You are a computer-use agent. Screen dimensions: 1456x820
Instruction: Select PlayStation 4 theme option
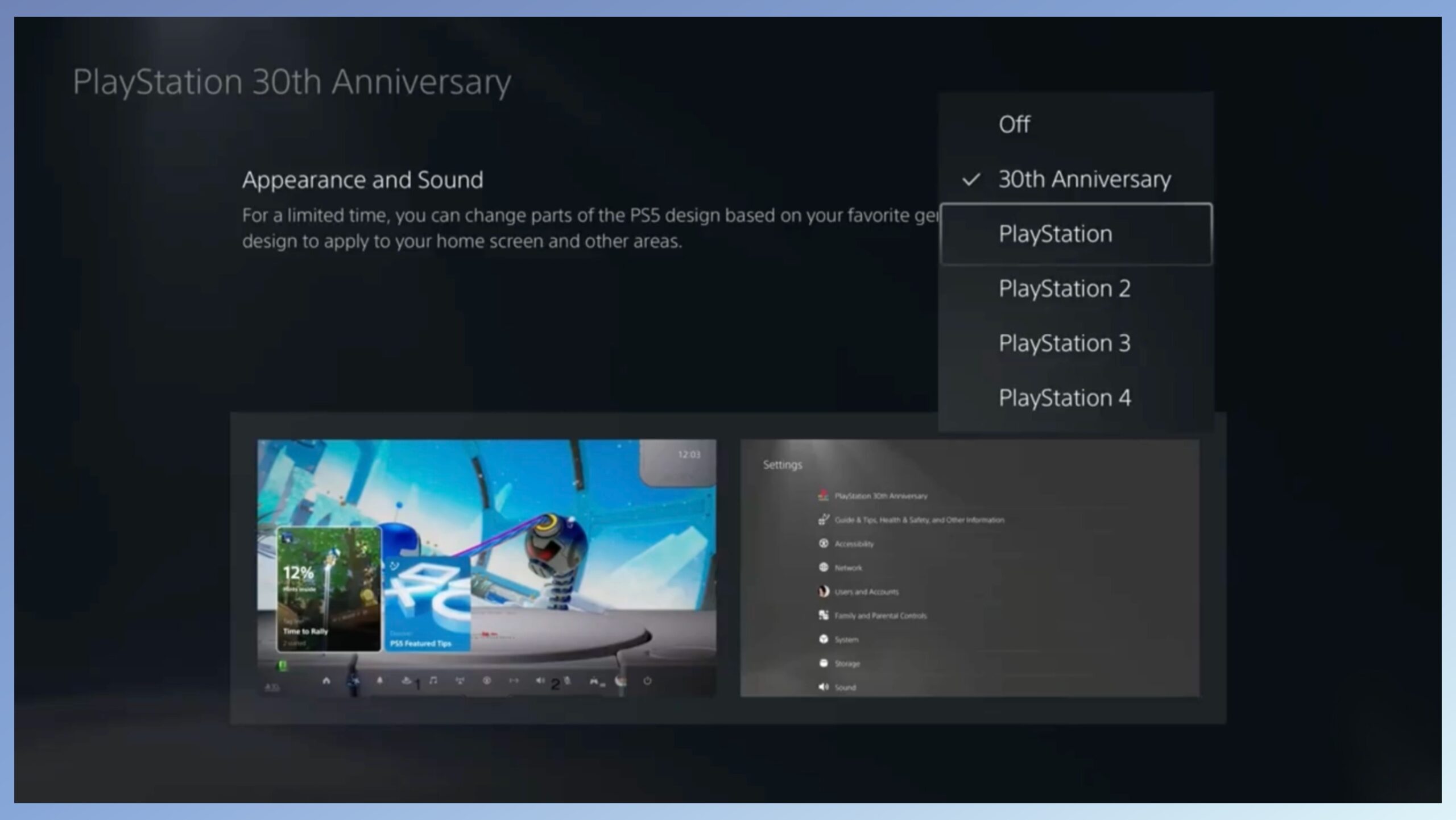(1065, 397)
